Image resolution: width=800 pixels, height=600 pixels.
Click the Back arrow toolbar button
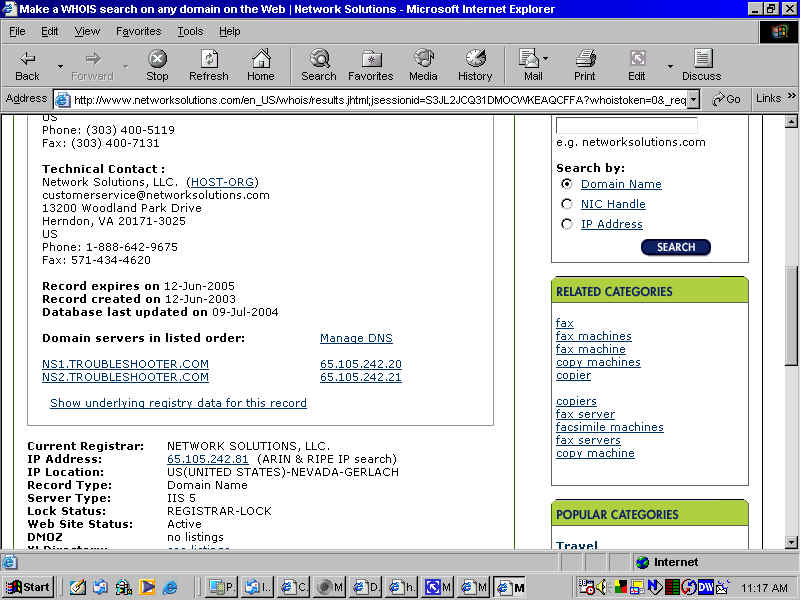click(x=27, y=65)
